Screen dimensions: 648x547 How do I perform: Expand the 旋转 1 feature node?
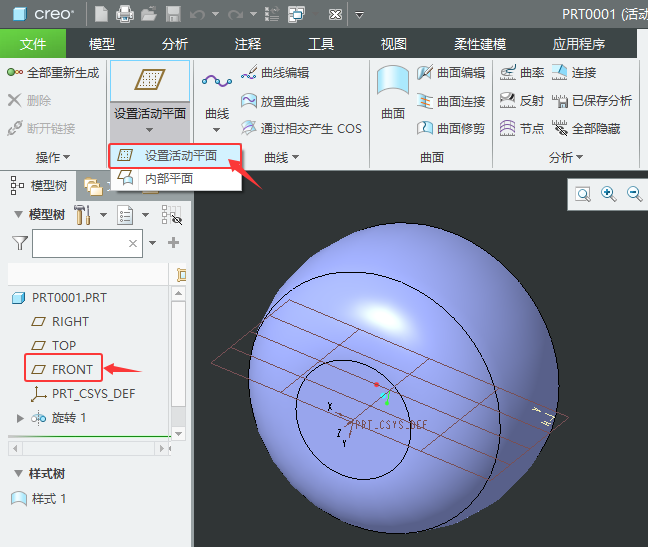click(19, 418)
